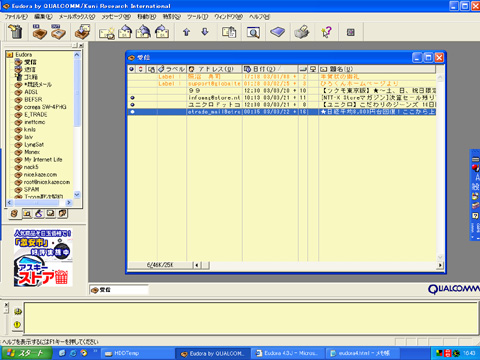Viewport: 480px width, 360px height.
Task: Open the Out mailbox toolbar icon
Action: (x=58, y=32)
